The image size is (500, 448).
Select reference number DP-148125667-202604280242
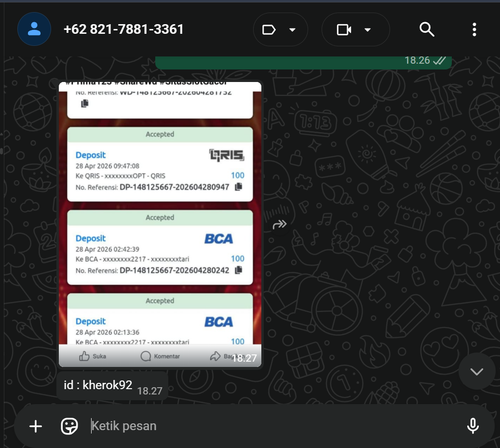click(x=174, y=270)
